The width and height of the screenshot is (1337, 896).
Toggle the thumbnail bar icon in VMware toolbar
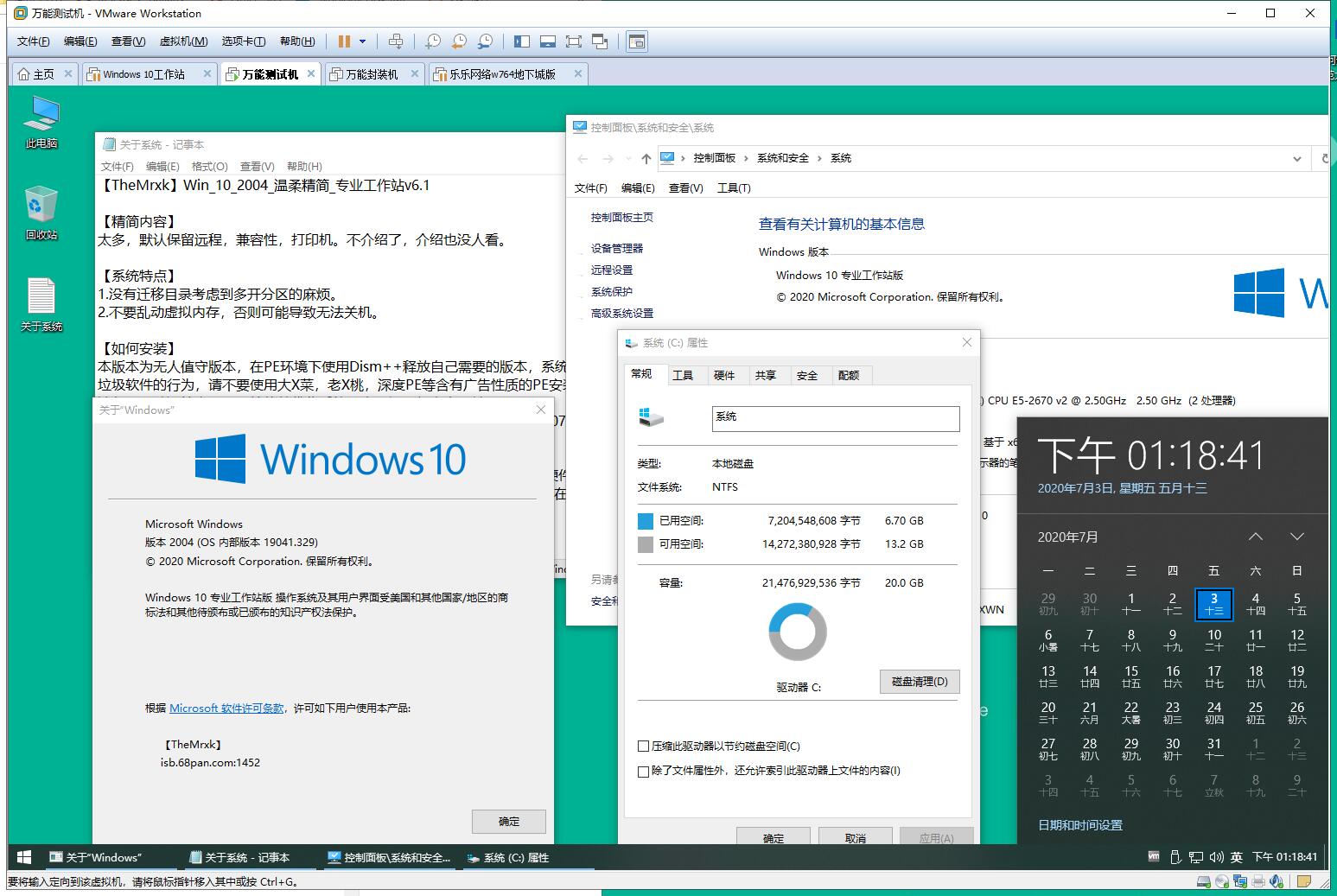click(547, 41)
